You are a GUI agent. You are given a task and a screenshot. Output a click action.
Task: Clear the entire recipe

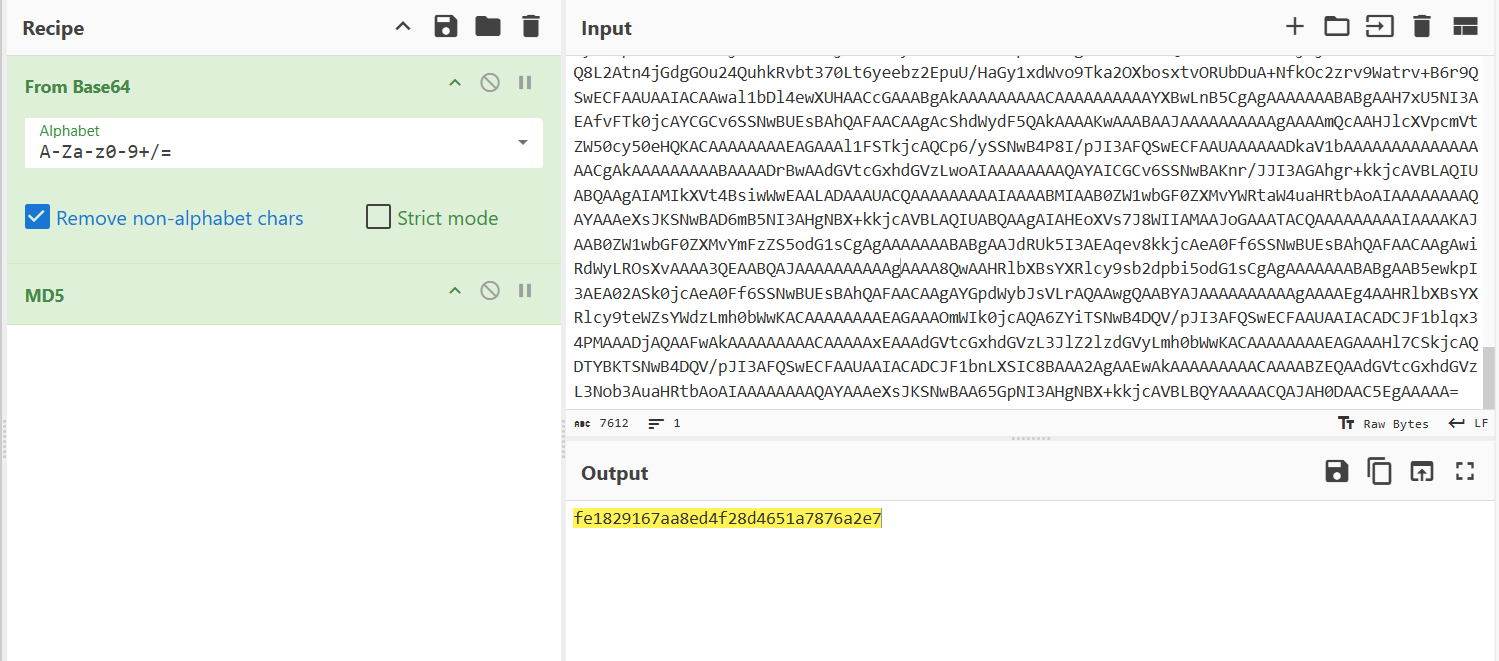coord(530,26)
